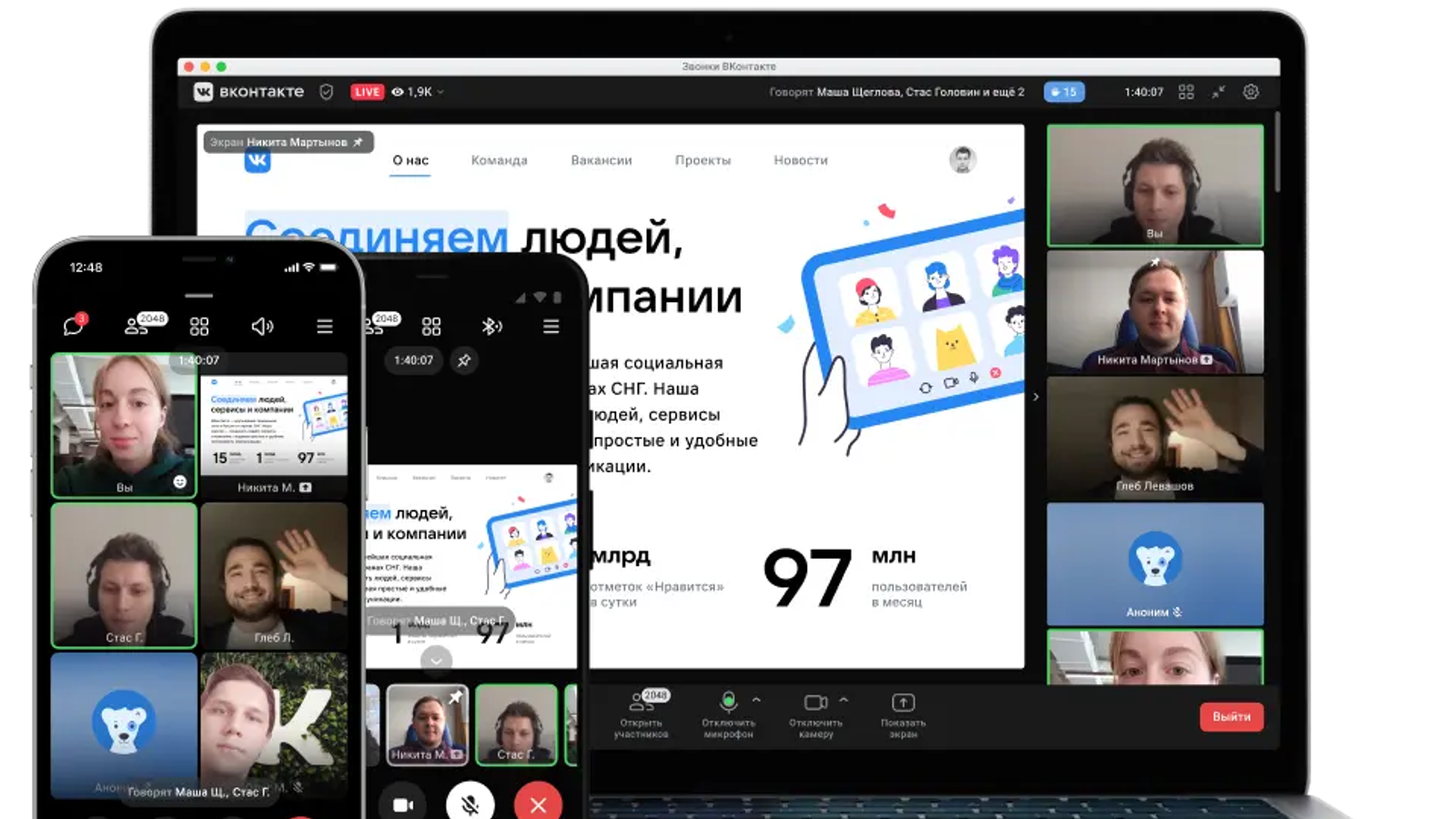Click the shield security icon beside the ВКонтакте logo
1456x819 pixels.
tap(327, 92)
